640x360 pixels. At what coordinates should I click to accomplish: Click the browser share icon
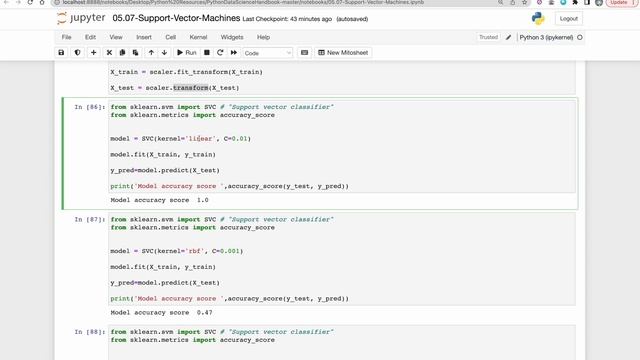(512, 2)
